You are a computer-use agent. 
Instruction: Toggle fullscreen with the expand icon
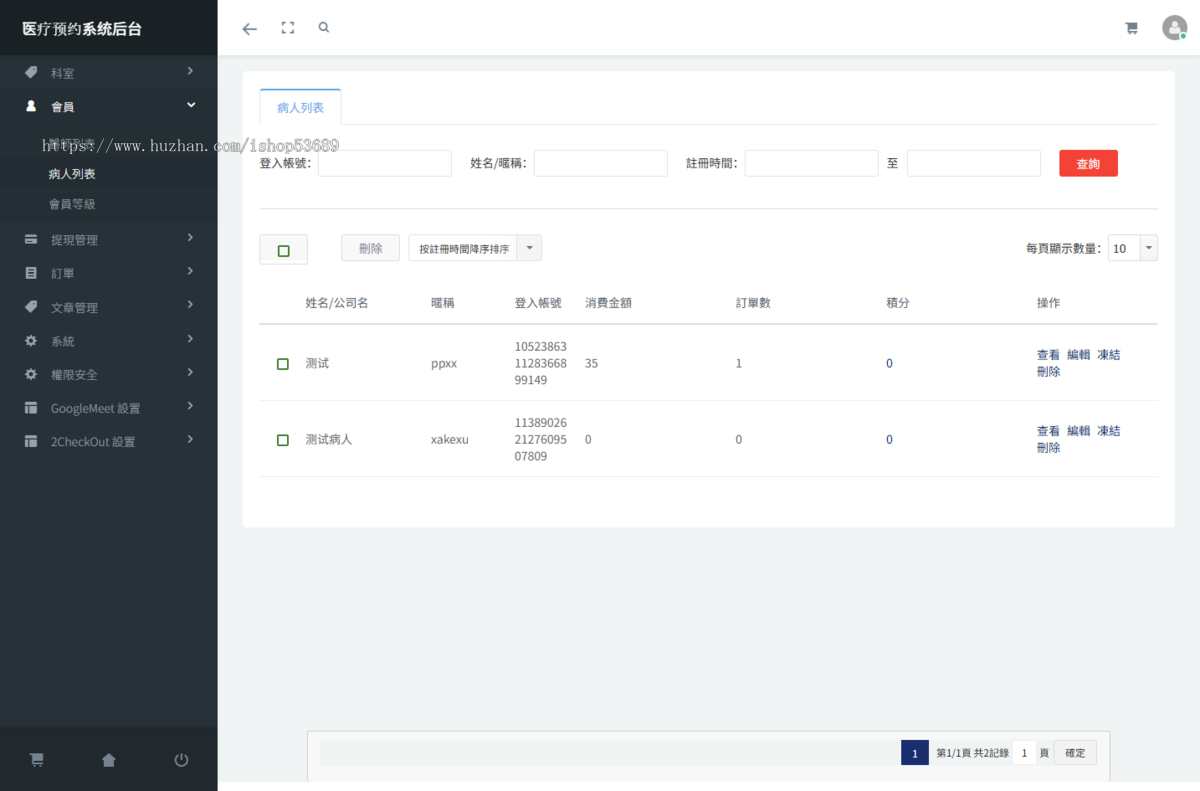pyautogui.click(x=288, y=28)
